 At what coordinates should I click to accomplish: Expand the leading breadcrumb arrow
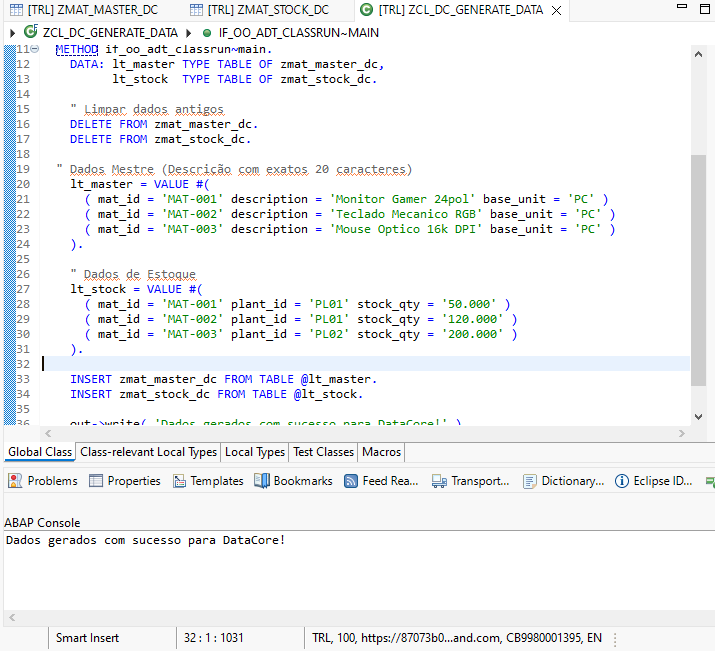pos(11,32)
